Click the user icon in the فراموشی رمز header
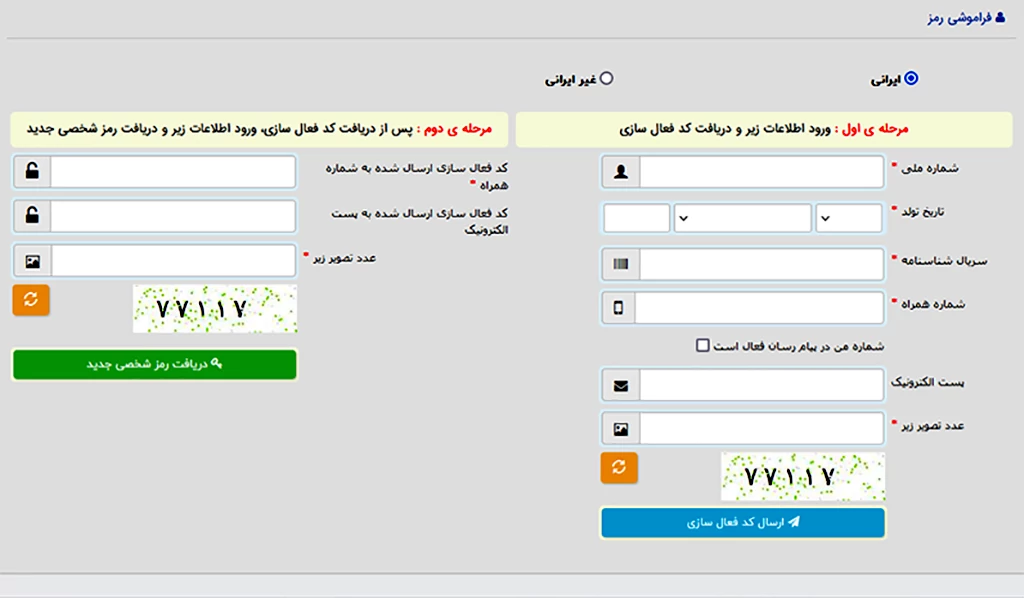The image size is (1024, 598). click(x=1000, y=18)
